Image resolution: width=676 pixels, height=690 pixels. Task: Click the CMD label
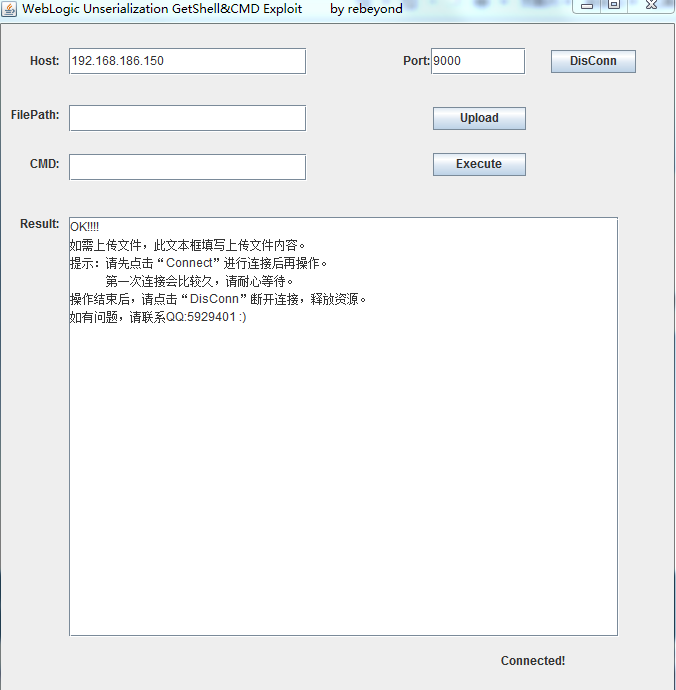pyautogui.click(x=44, y=164)
